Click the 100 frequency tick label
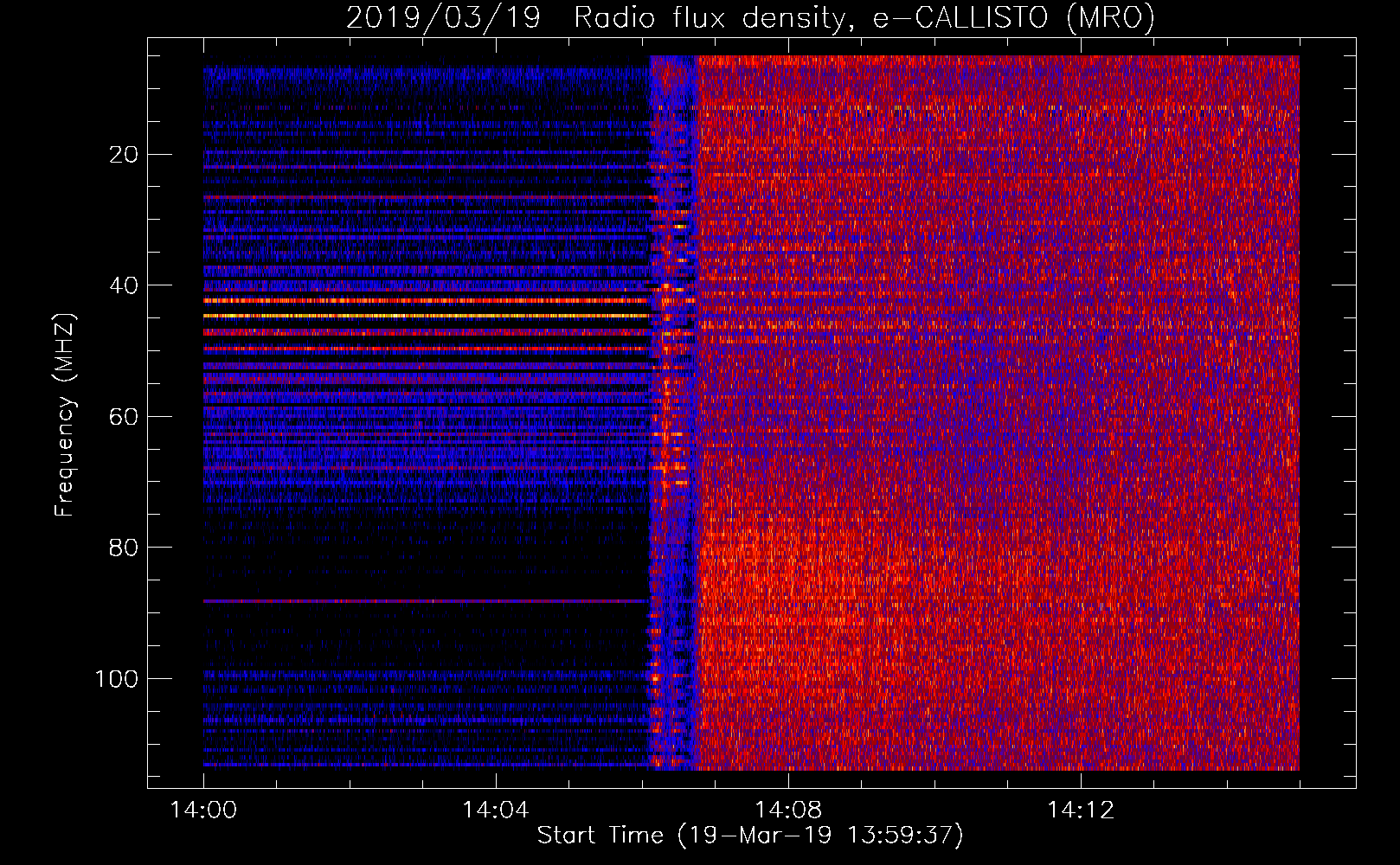 (x=117, y=679)
